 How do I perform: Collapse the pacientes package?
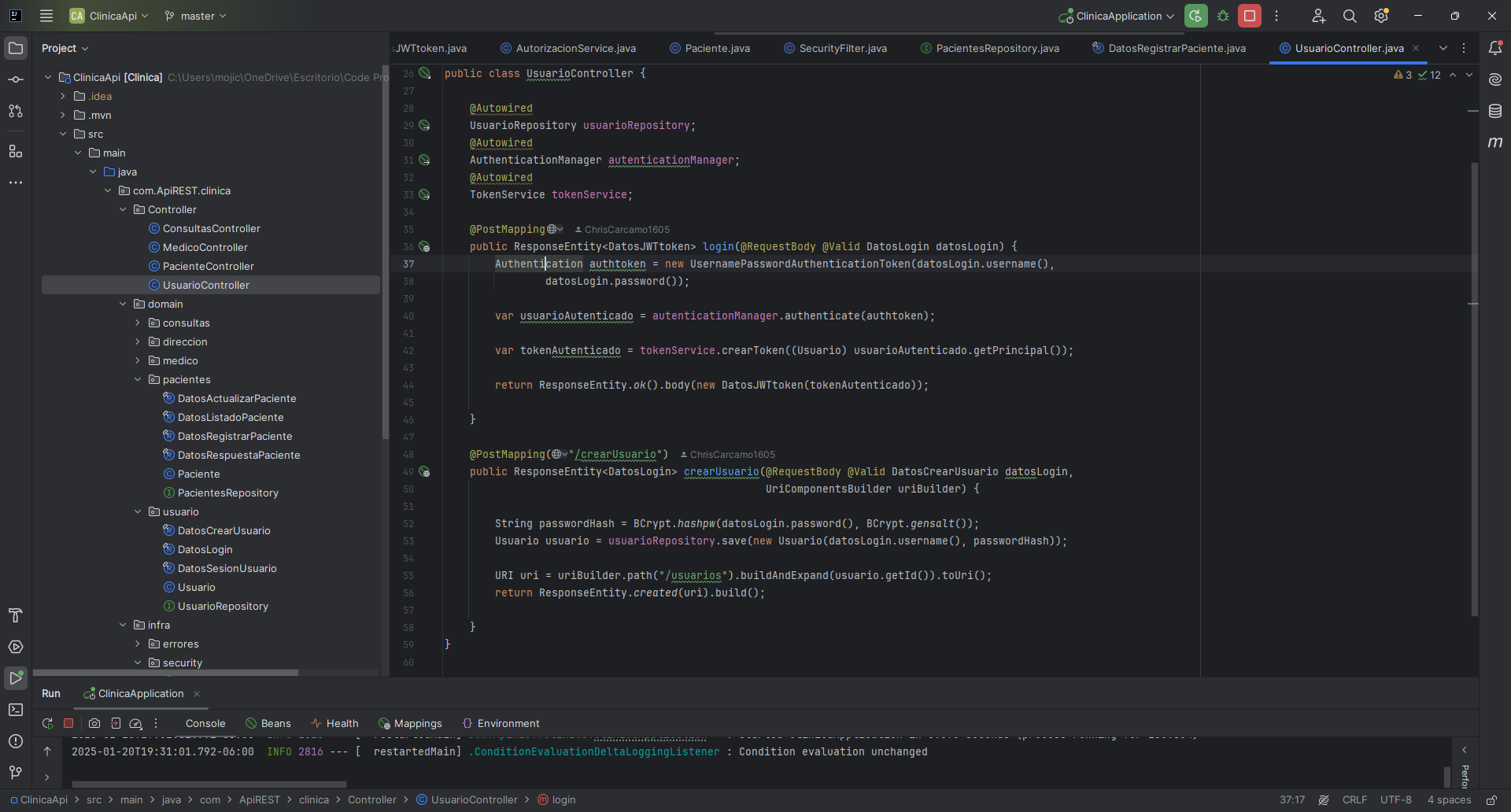click(138, 379)
